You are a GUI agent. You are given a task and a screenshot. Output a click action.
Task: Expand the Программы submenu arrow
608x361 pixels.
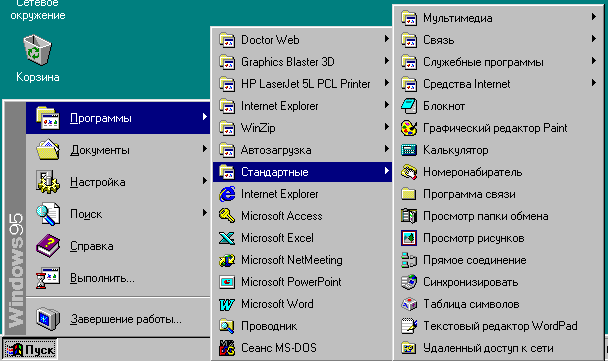pos(205,117)
